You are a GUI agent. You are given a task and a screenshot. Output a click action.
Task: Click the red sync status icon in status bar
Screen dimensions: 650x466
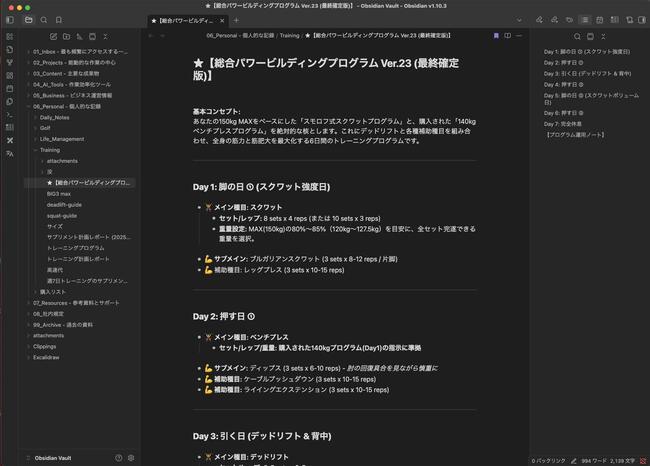click(643, 461)
